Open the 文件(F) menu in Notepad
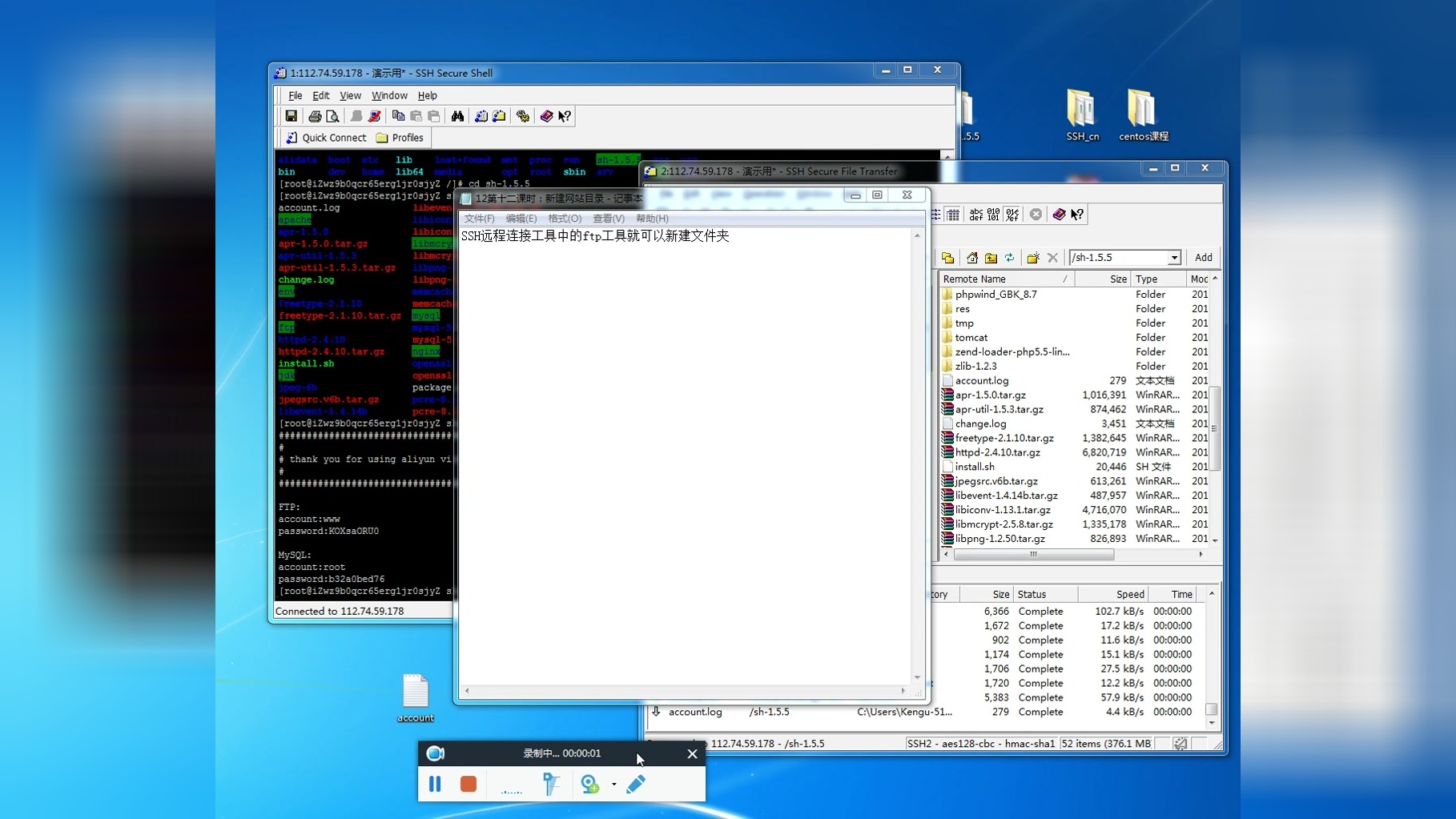 pyautogui.click(x=479, y=219)
